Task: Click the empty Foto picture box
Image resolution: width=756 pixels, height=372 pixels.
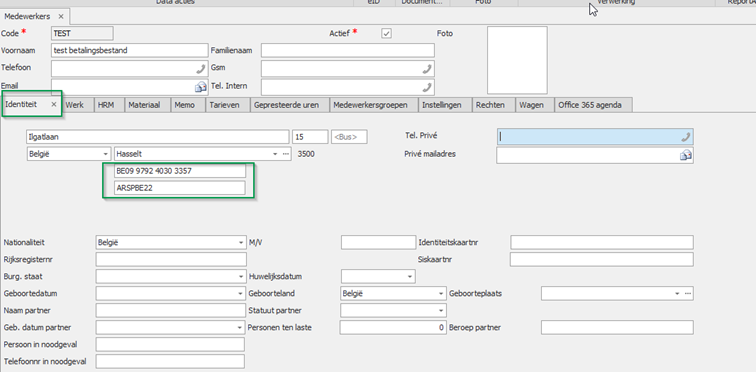Action: click(x=517, y=60)
